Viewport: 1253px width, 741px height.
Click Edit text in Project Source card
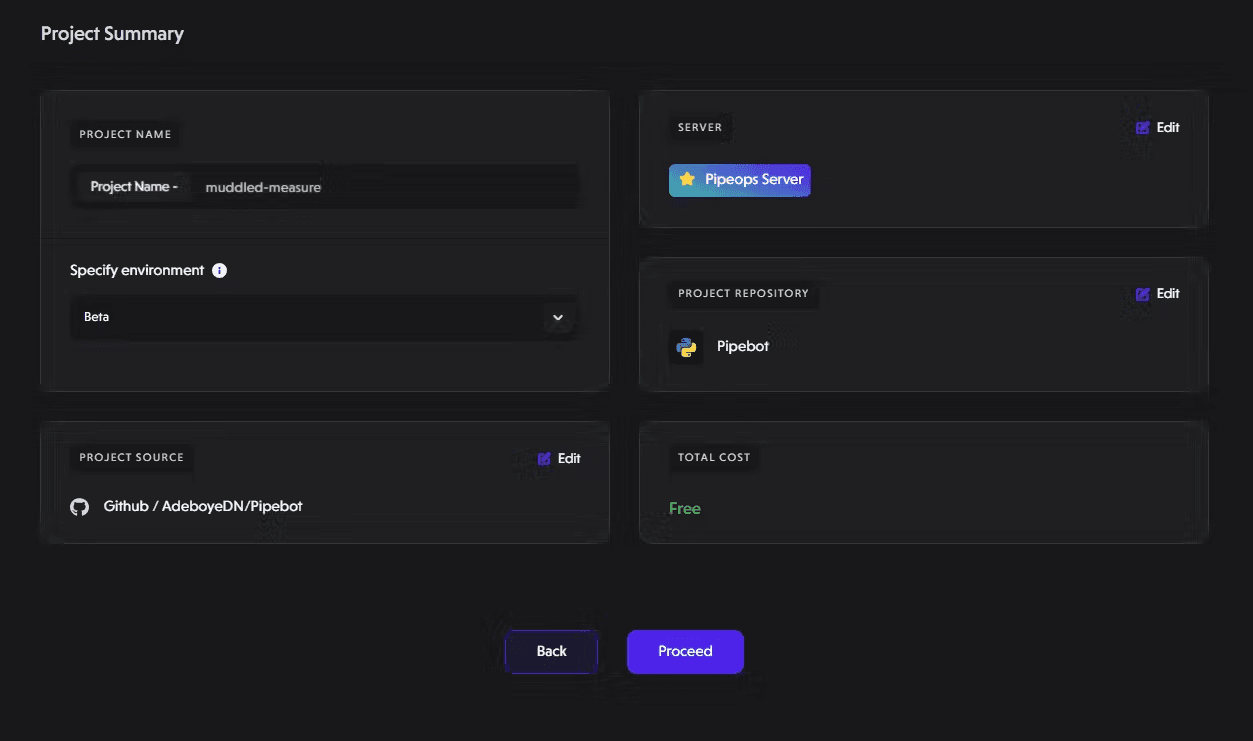pos(569,459)
